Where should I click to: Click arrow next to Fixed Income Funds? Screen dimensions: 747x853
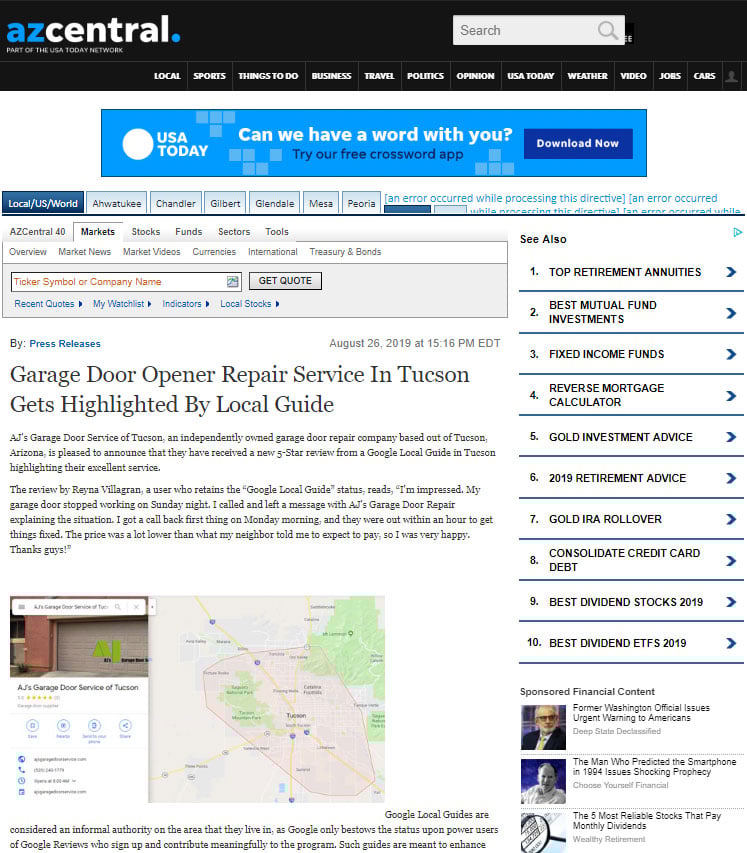[731, 354]
